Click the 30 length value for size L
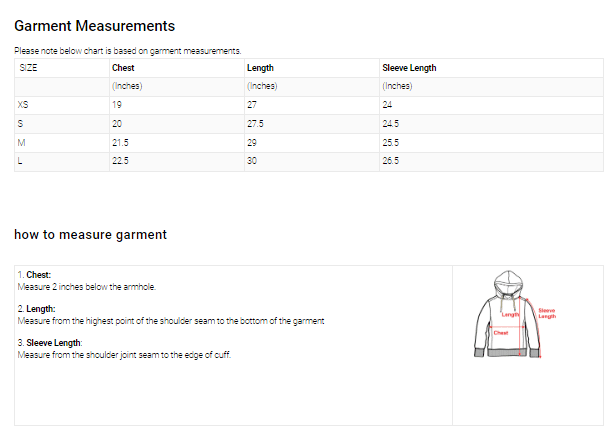 (252, 161)
